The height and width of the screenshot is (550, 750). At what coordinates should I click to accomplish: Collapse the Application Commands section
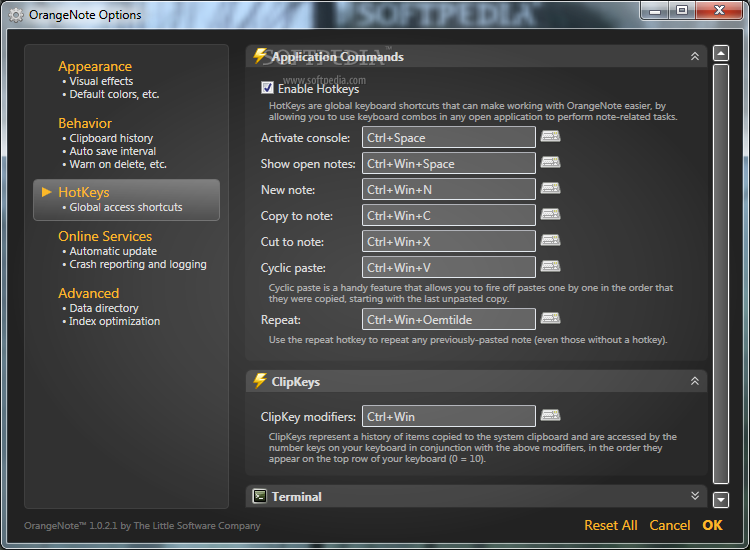pyautogui.click(x=695, y=56)
